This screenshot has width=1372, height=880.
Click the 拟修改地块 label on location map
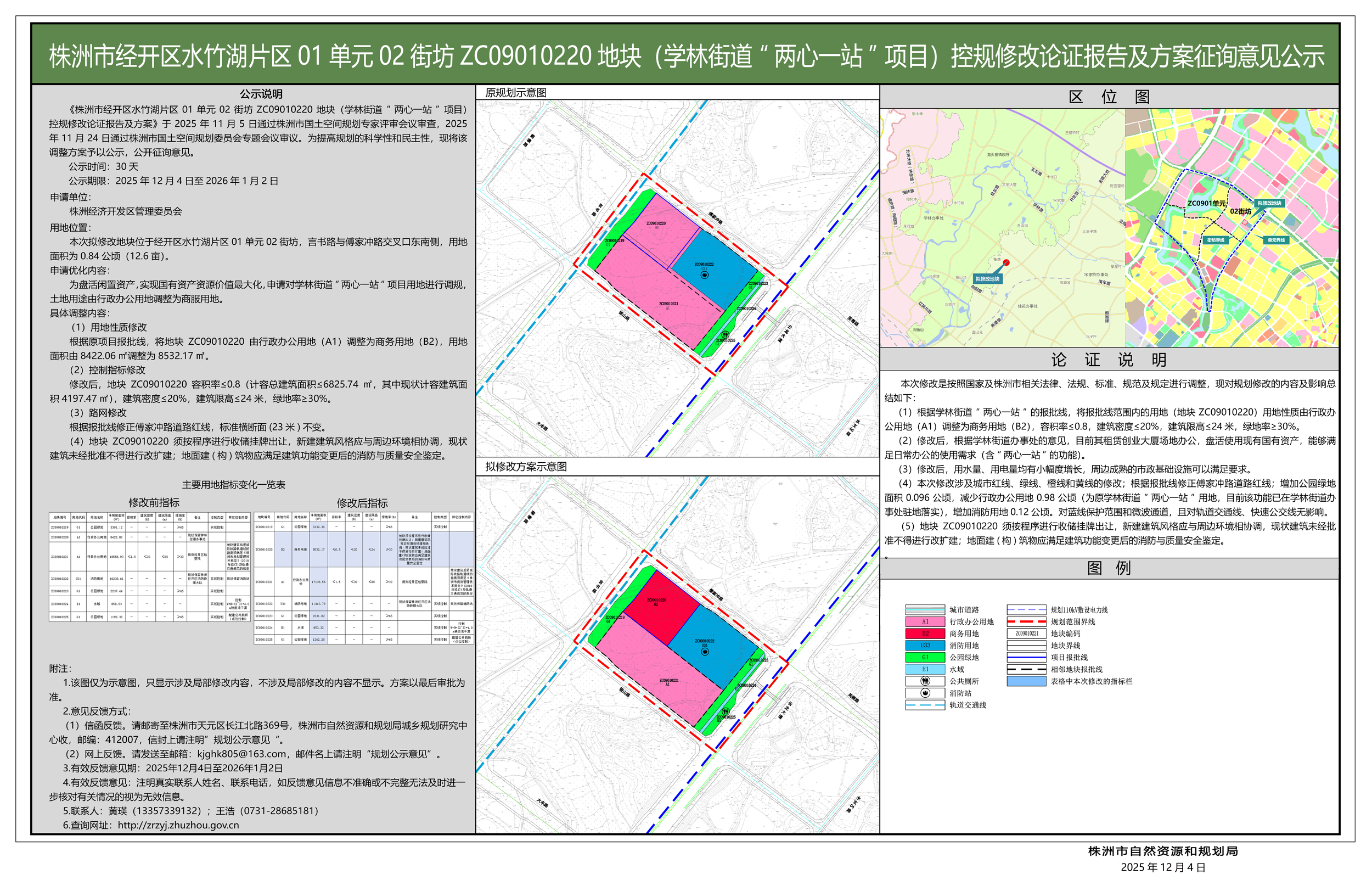tap(987, 279)
